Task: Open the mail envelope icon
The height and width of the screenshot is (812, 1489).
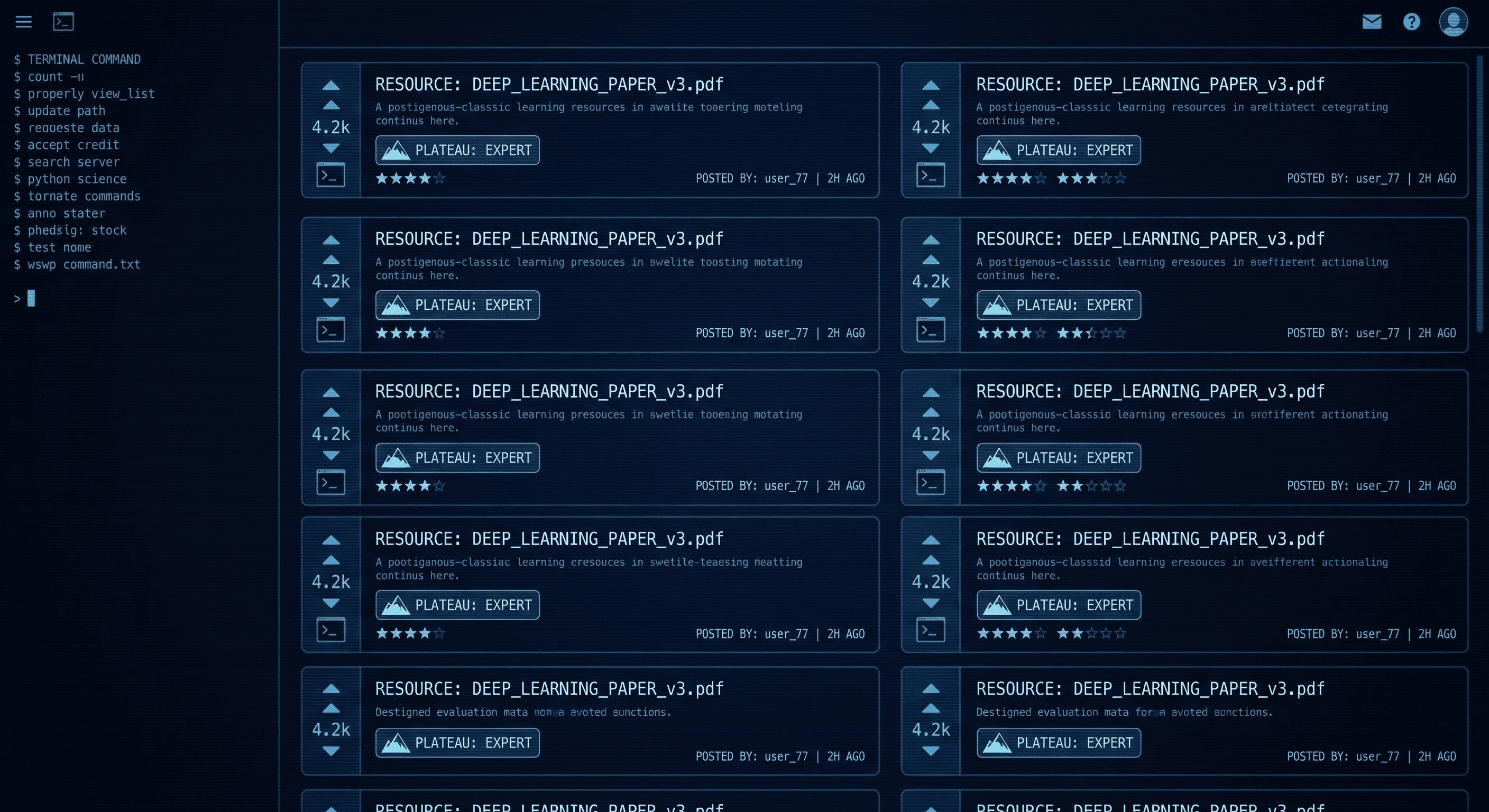Action: click(x=1372, y=22)
